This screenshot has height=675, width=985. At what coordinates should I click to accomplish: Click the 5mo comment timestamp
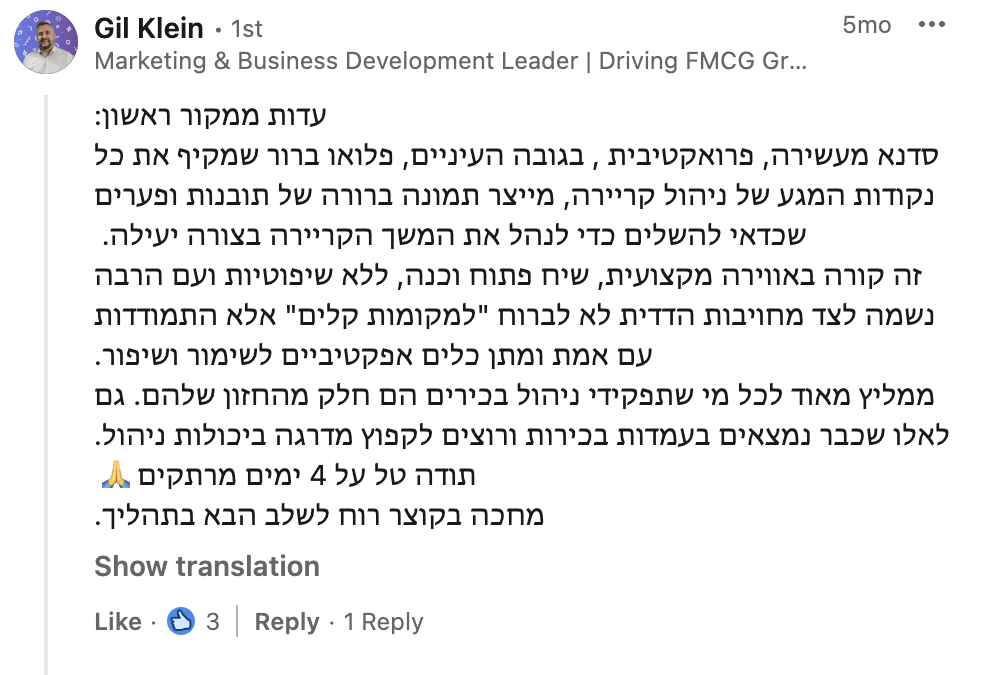866,26
